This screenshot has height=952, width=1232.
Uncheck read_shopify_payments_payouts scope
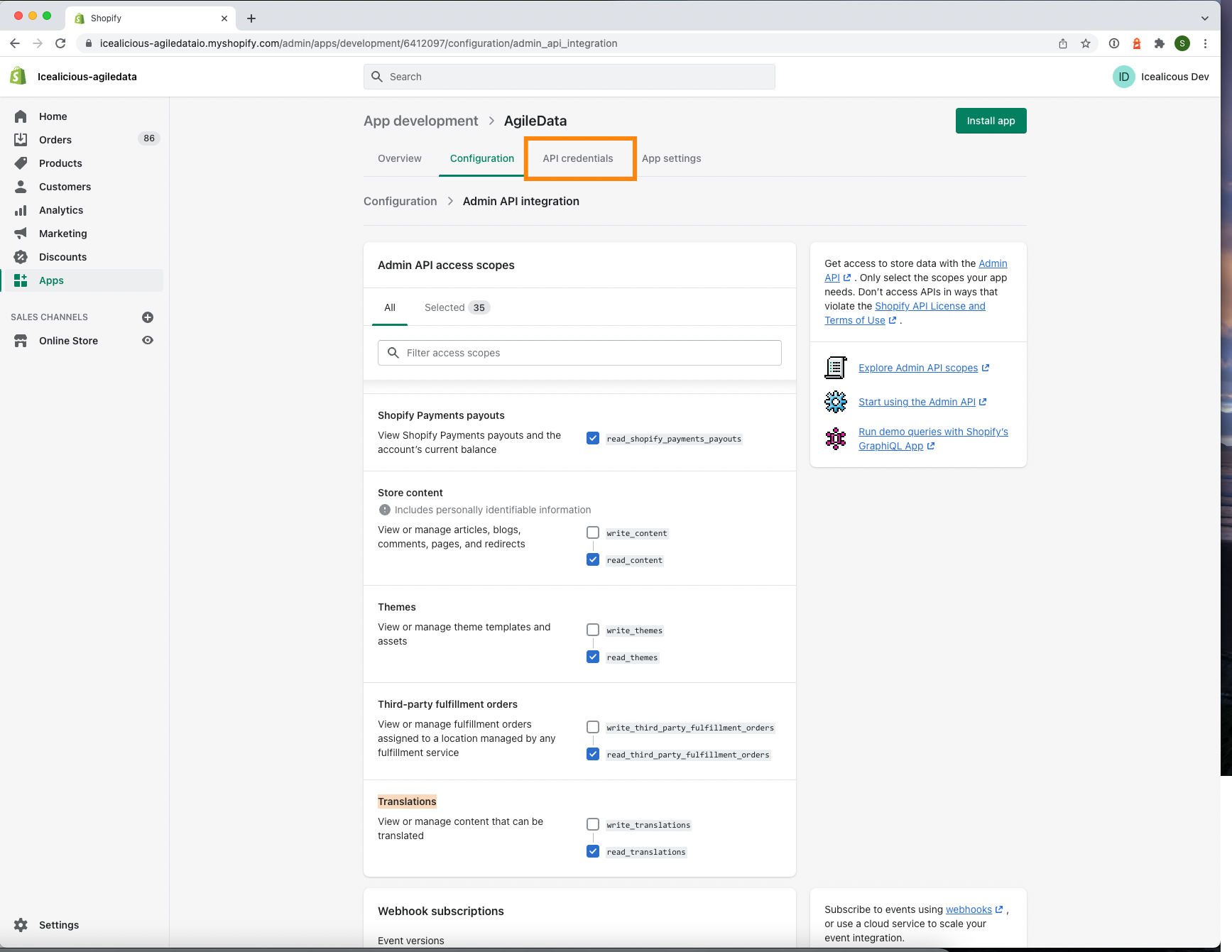pos(593,438)
